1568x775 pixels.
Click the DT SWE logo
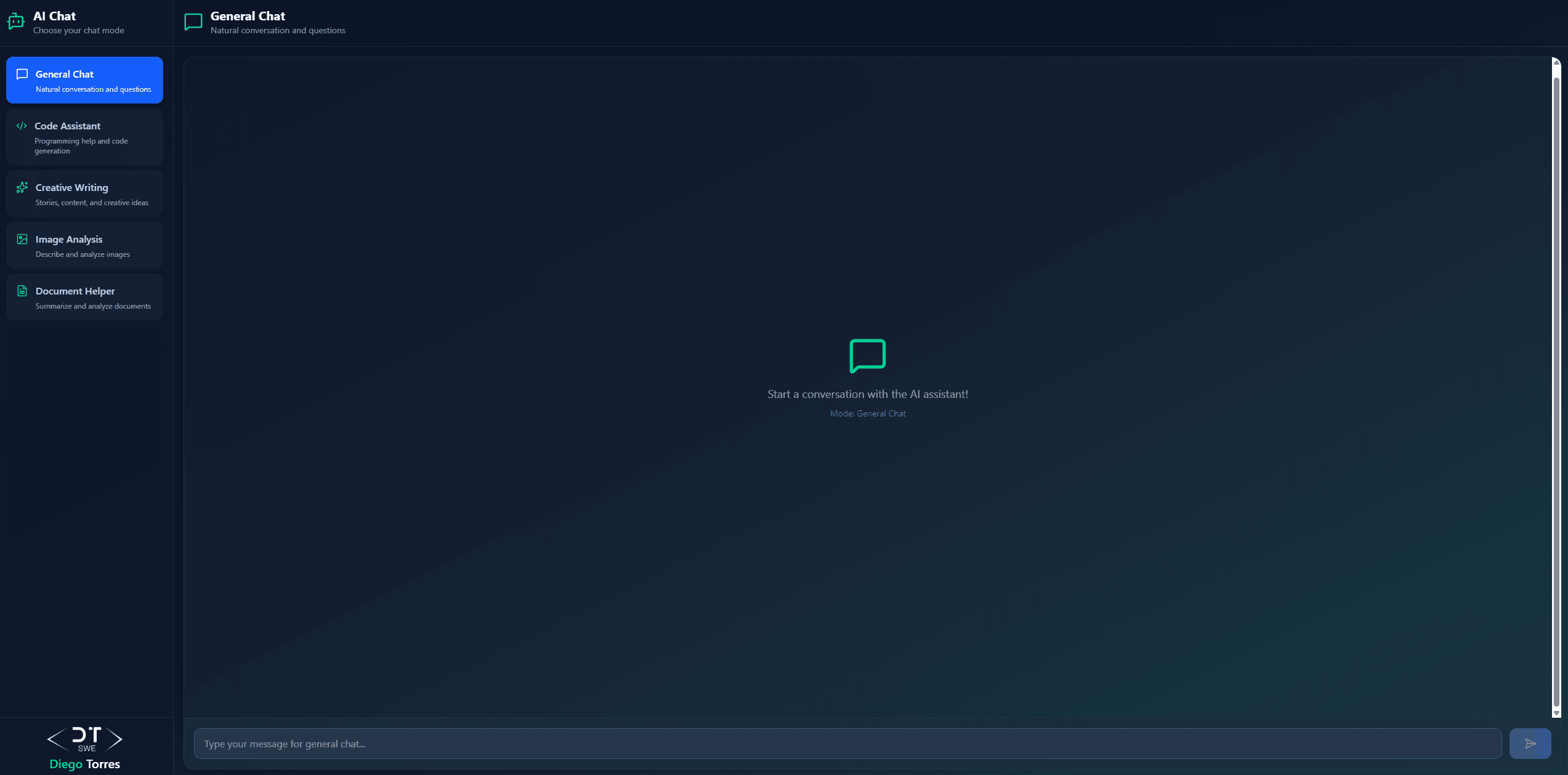click(x=85, y=739)
